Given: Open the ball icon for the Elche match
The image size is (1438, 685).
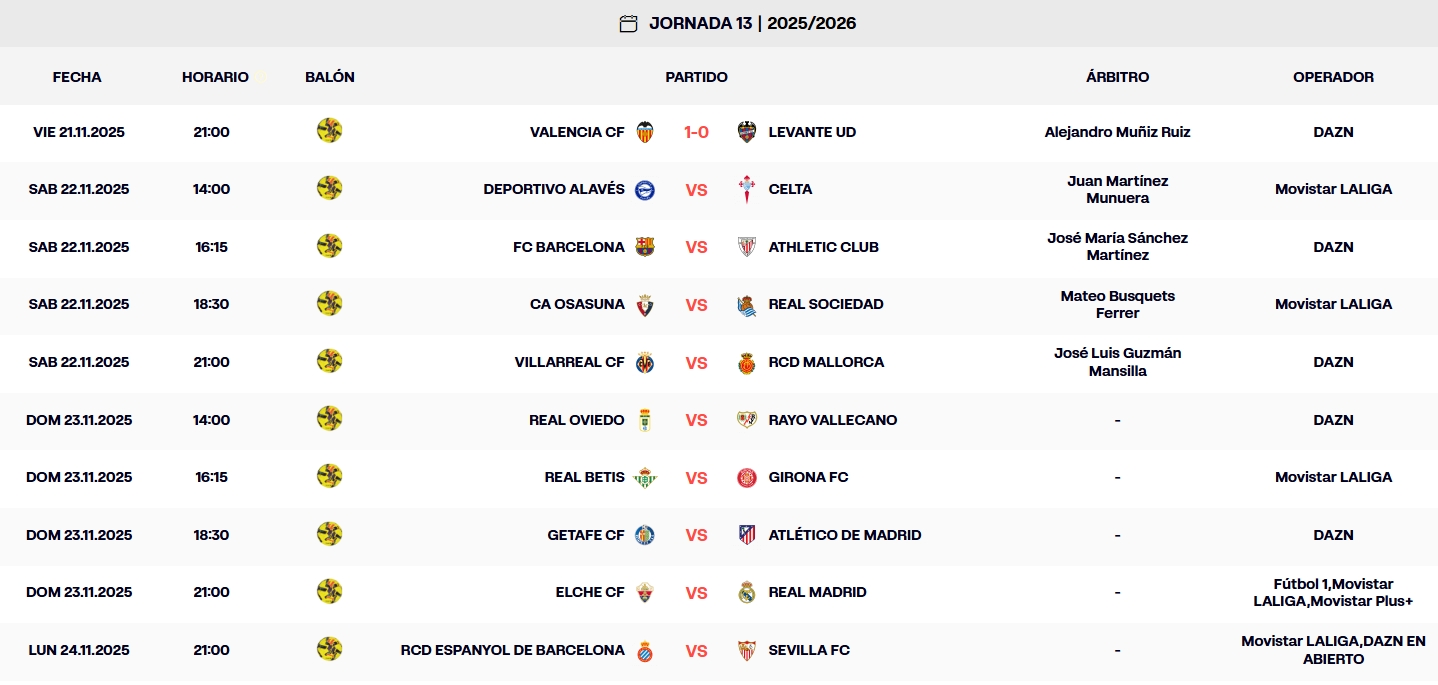Looking at the screenshot, I should [x=330, y=591].
